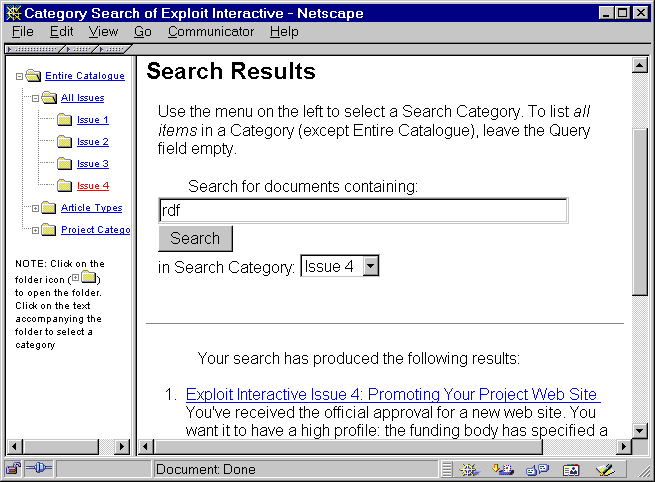Click the left frame horizontal scrollbar thumb
This screenshot has width=655, height=482.
[61, 446]
